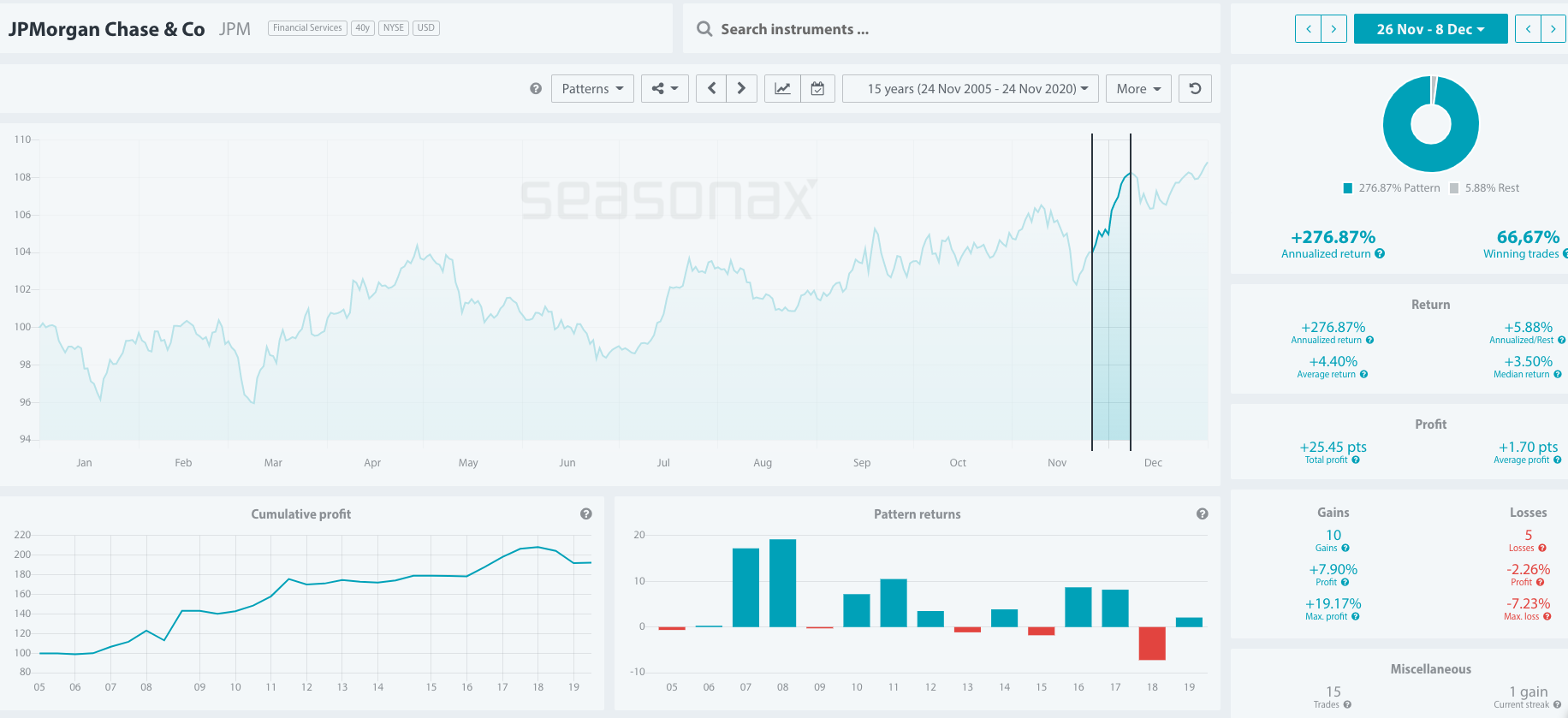Shift the pattern end date earlier
The image size is (1568, 718).
tap(1527, 28)
